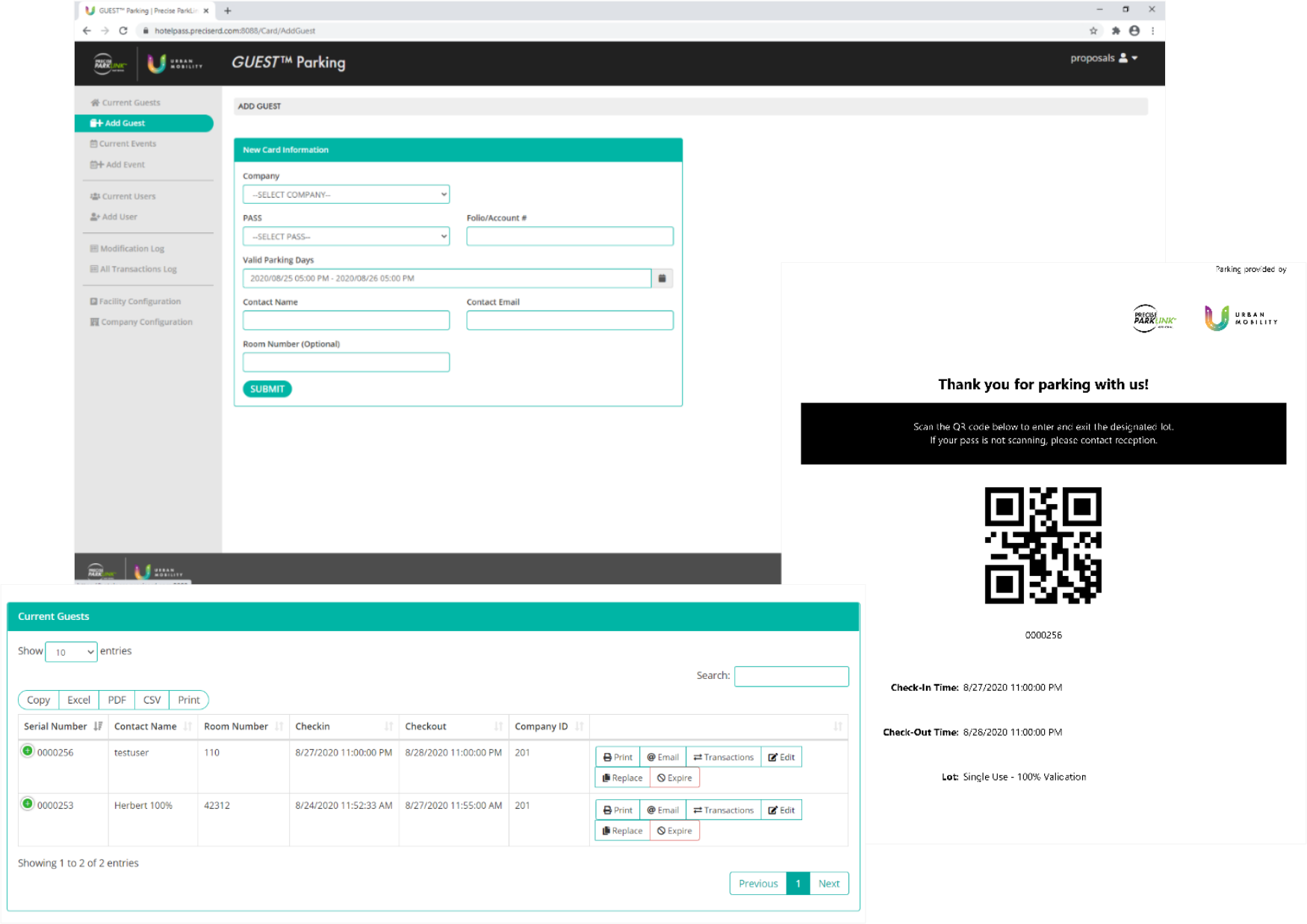Export guests table as CSV
The width and height of the screenshot is (1307, 924).
click(152, 700)
